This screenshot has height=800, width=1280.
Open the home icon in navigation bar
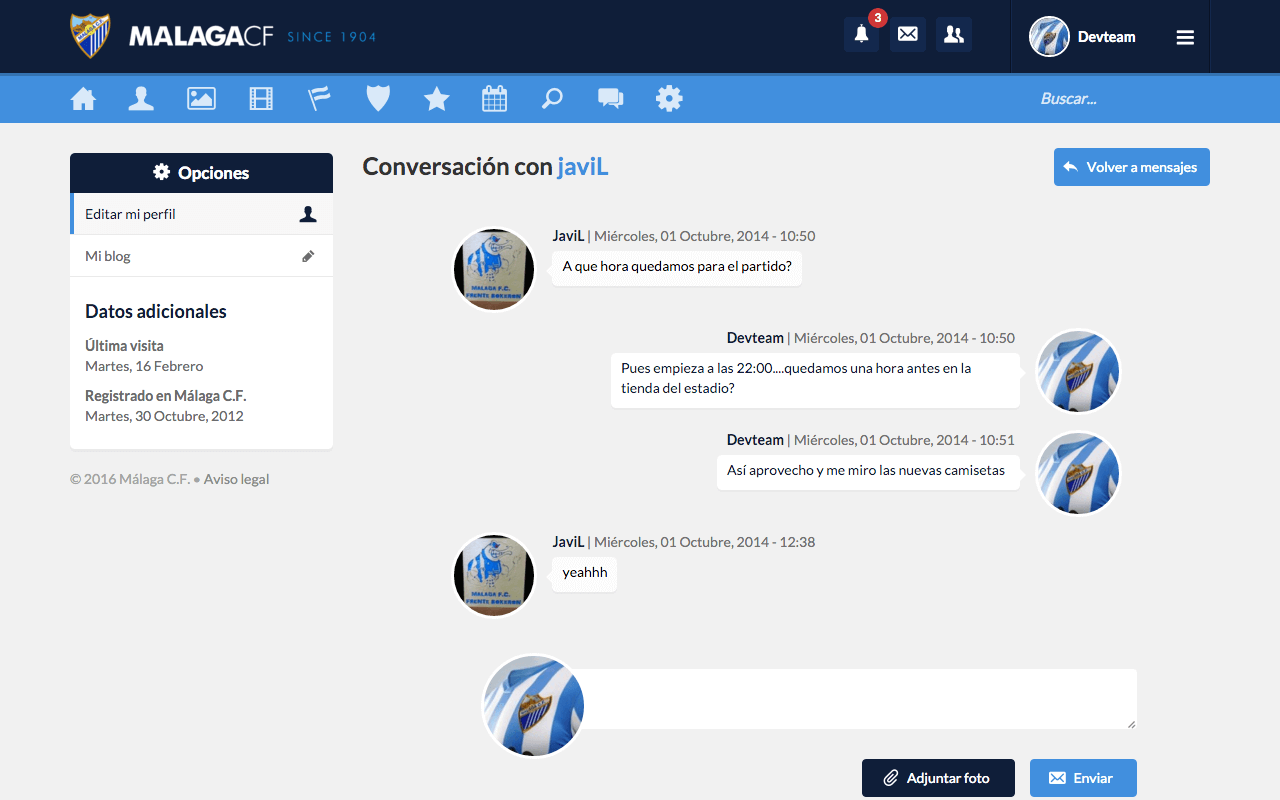(84, 98)
